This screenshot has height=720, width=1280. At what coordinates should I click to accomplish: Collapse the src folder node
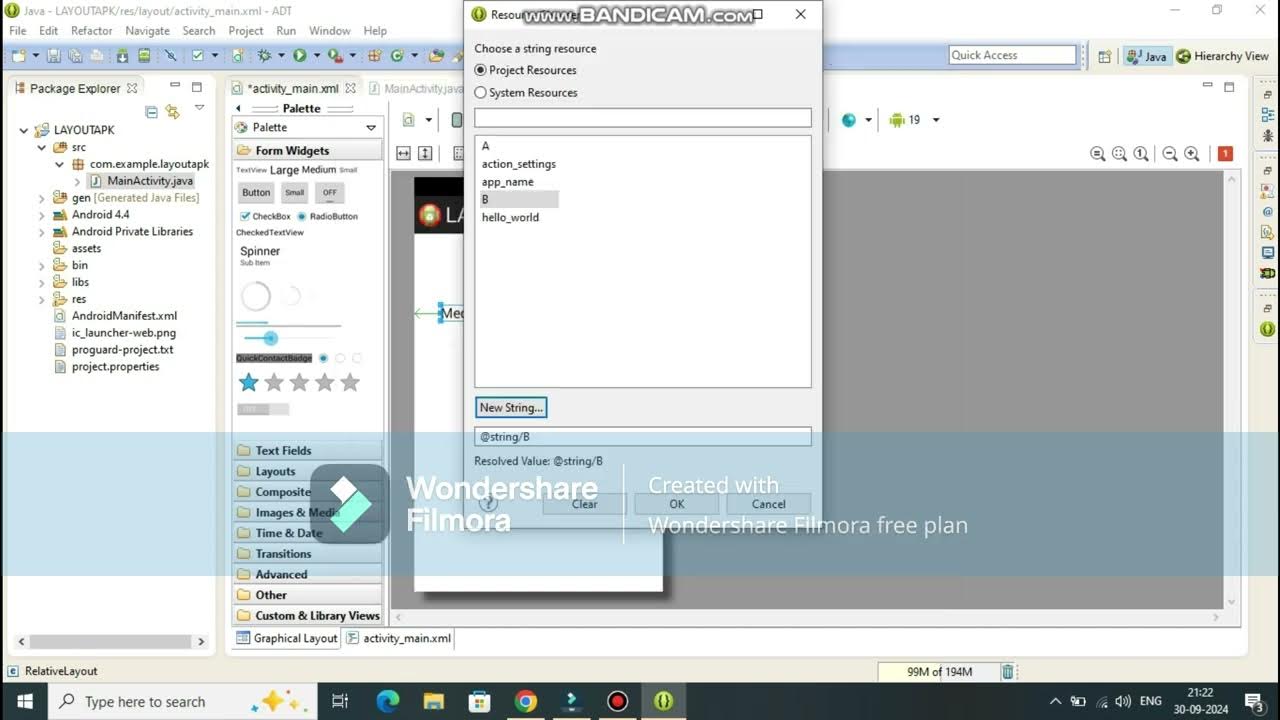(42, 147)
